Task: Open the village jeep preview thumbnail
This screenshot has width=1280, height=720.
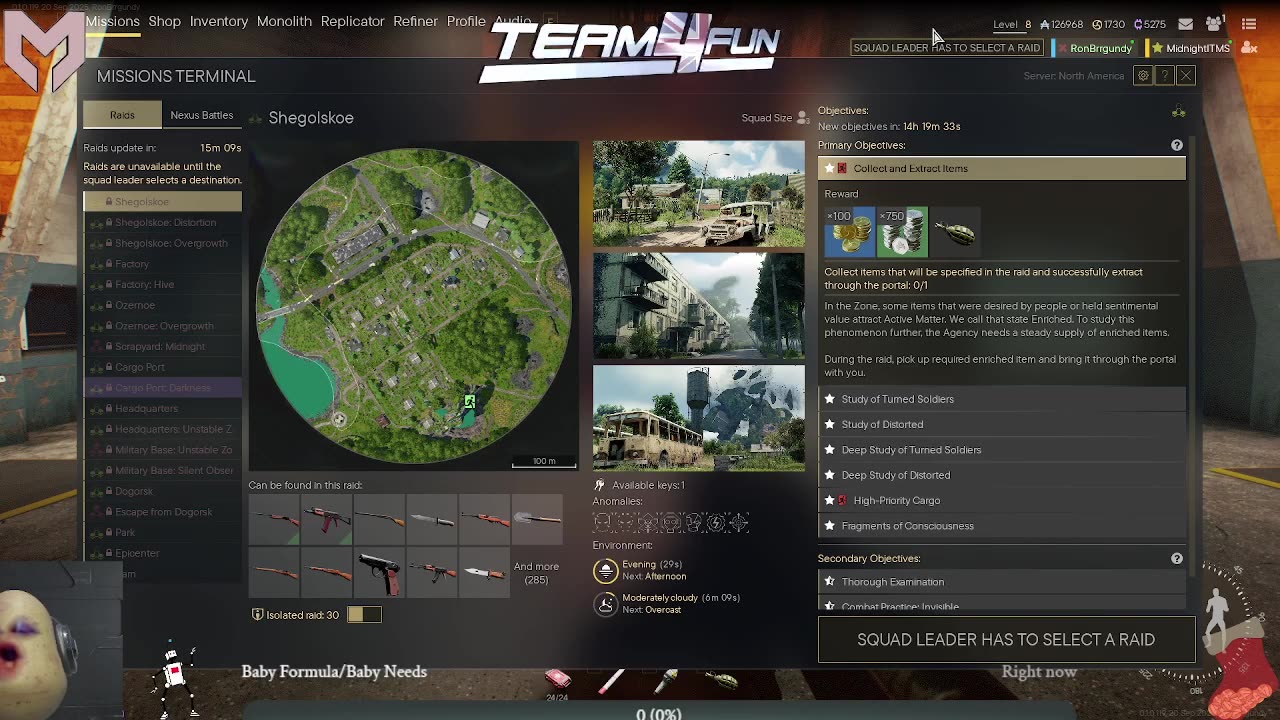Action: (699, 194)
